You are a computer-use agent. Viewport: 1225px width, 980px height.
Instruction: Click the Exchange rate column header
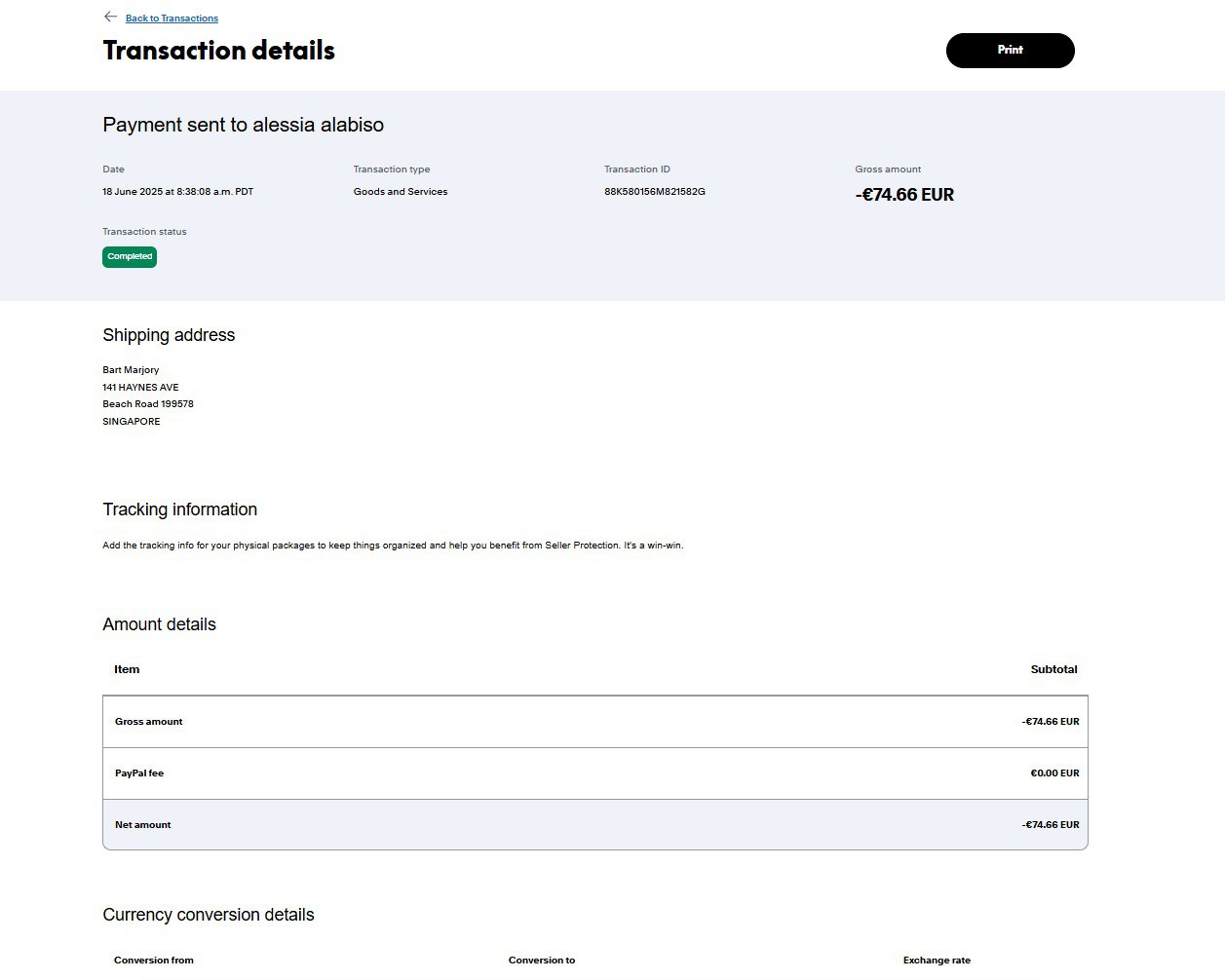pyautogui.click(x=937, y=961)
